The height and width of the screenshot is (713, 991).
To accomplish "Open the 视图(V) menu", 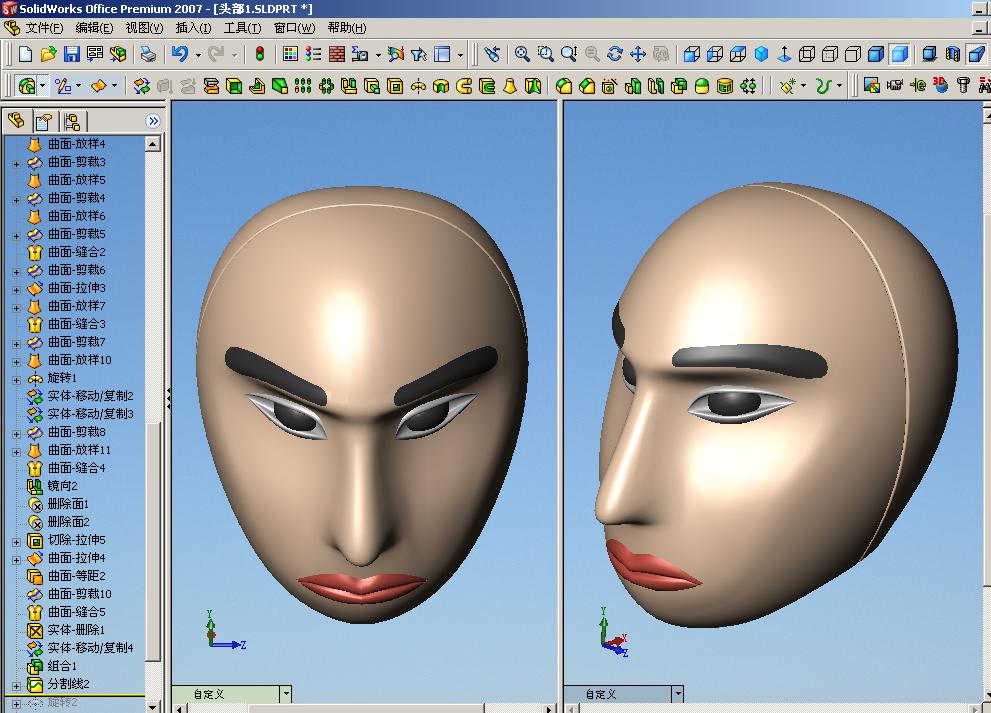I will point(144,28).
